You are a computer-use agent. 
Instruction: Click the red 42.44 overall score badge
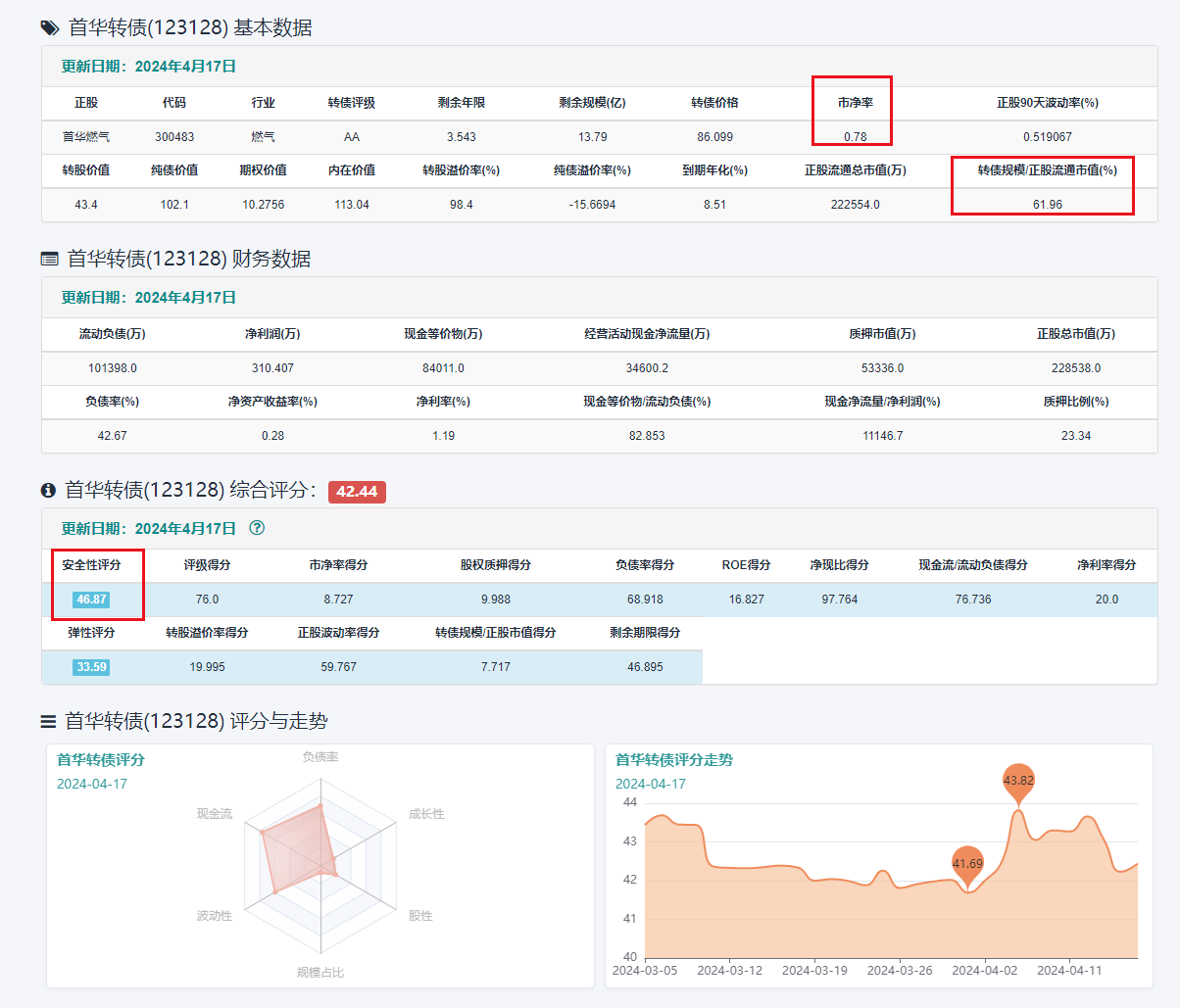coord(357,492)
